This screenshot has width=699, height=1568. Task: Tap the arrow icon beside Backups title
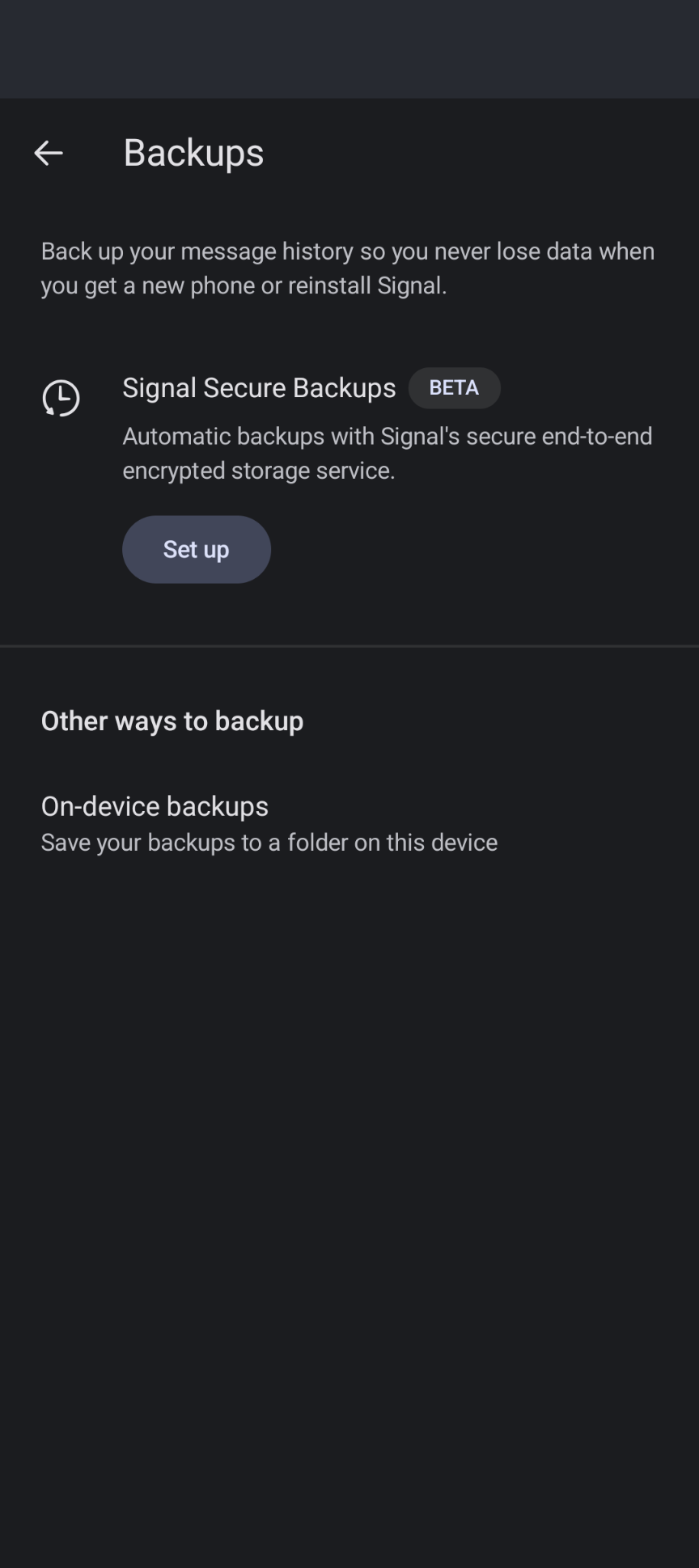click(47, 153)
